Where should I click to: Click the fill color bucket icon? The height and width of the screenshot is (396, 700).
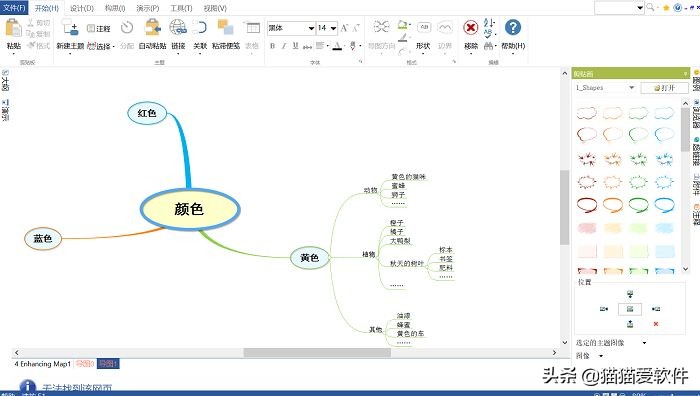[x=403, y=25]
